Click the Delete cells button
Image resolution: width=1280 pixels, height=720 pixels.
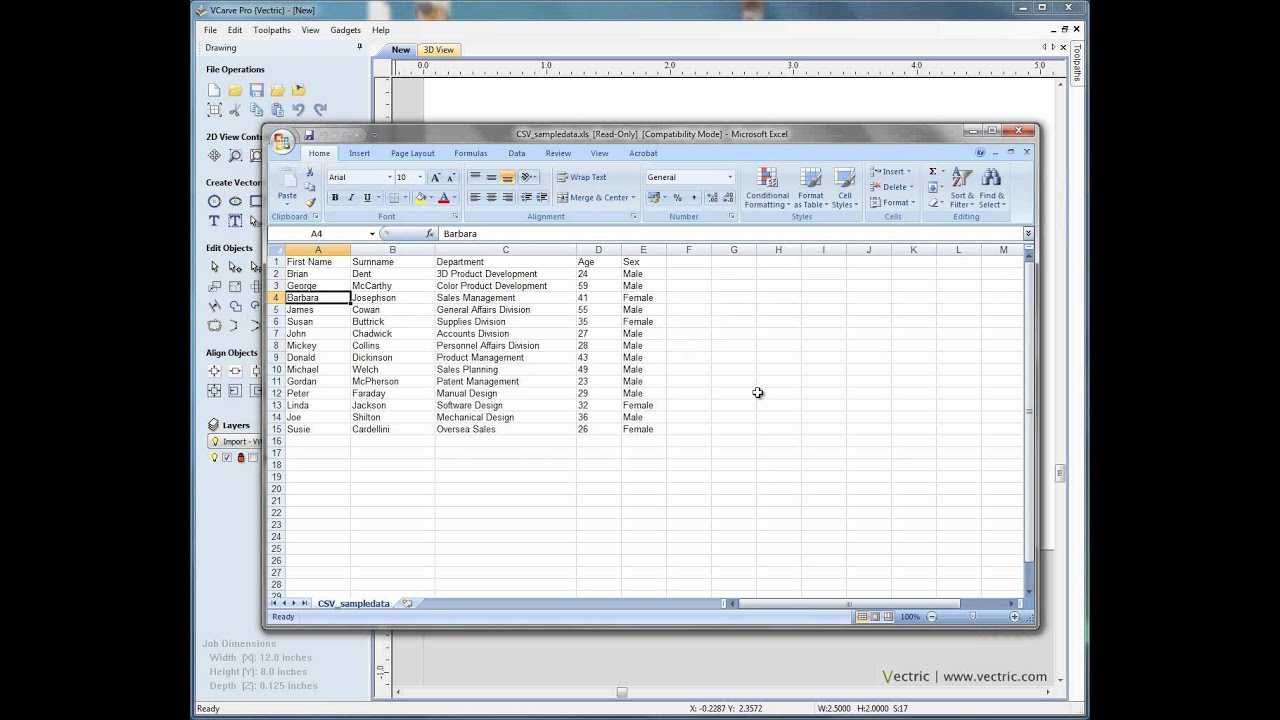[x=889, y=187]
